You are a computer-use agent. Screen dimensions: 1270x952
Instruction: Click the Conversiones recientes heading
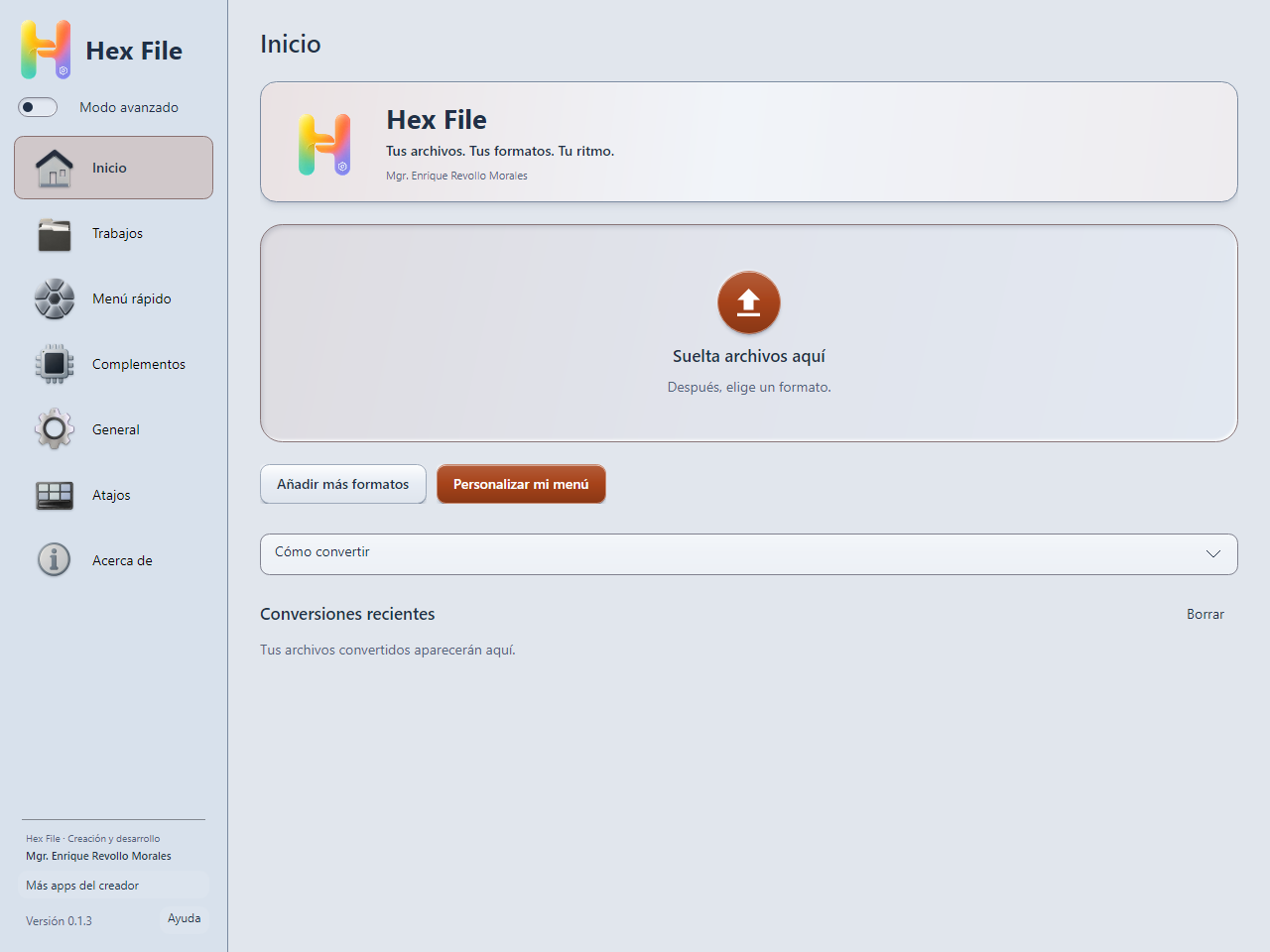click(x=347, y=614)
